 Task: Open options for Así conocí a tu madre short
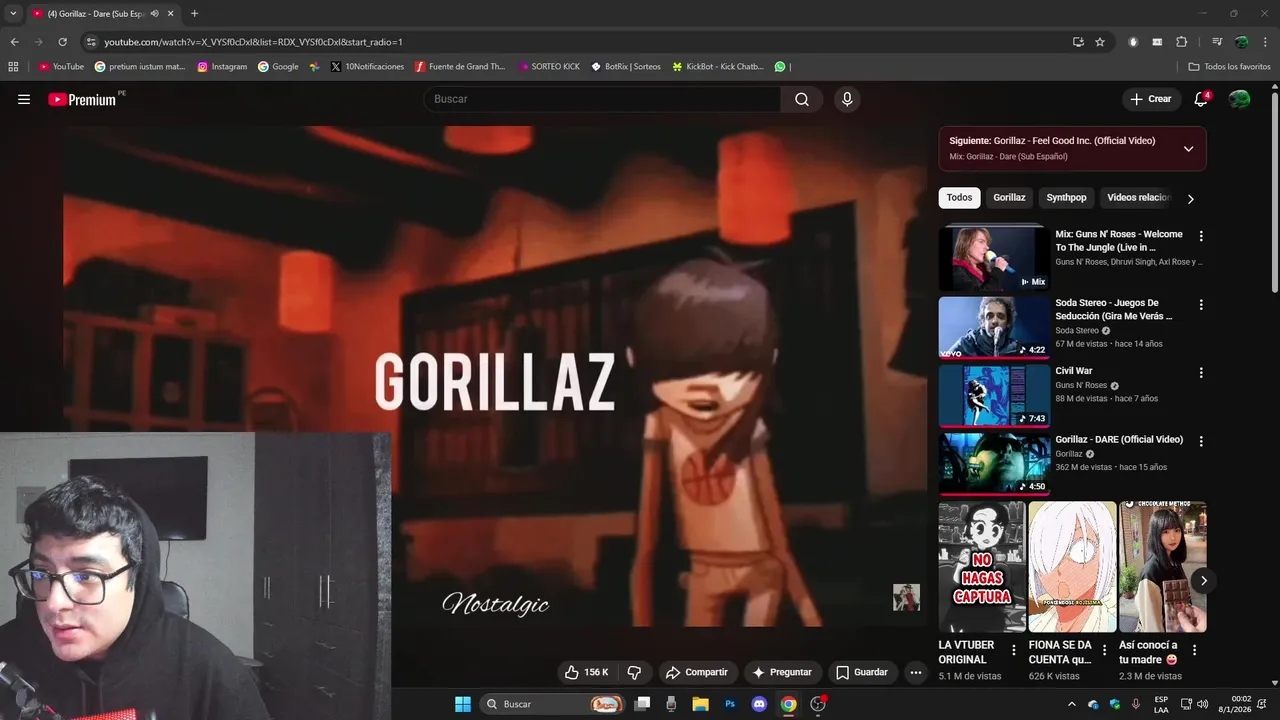pos(1194,651)
